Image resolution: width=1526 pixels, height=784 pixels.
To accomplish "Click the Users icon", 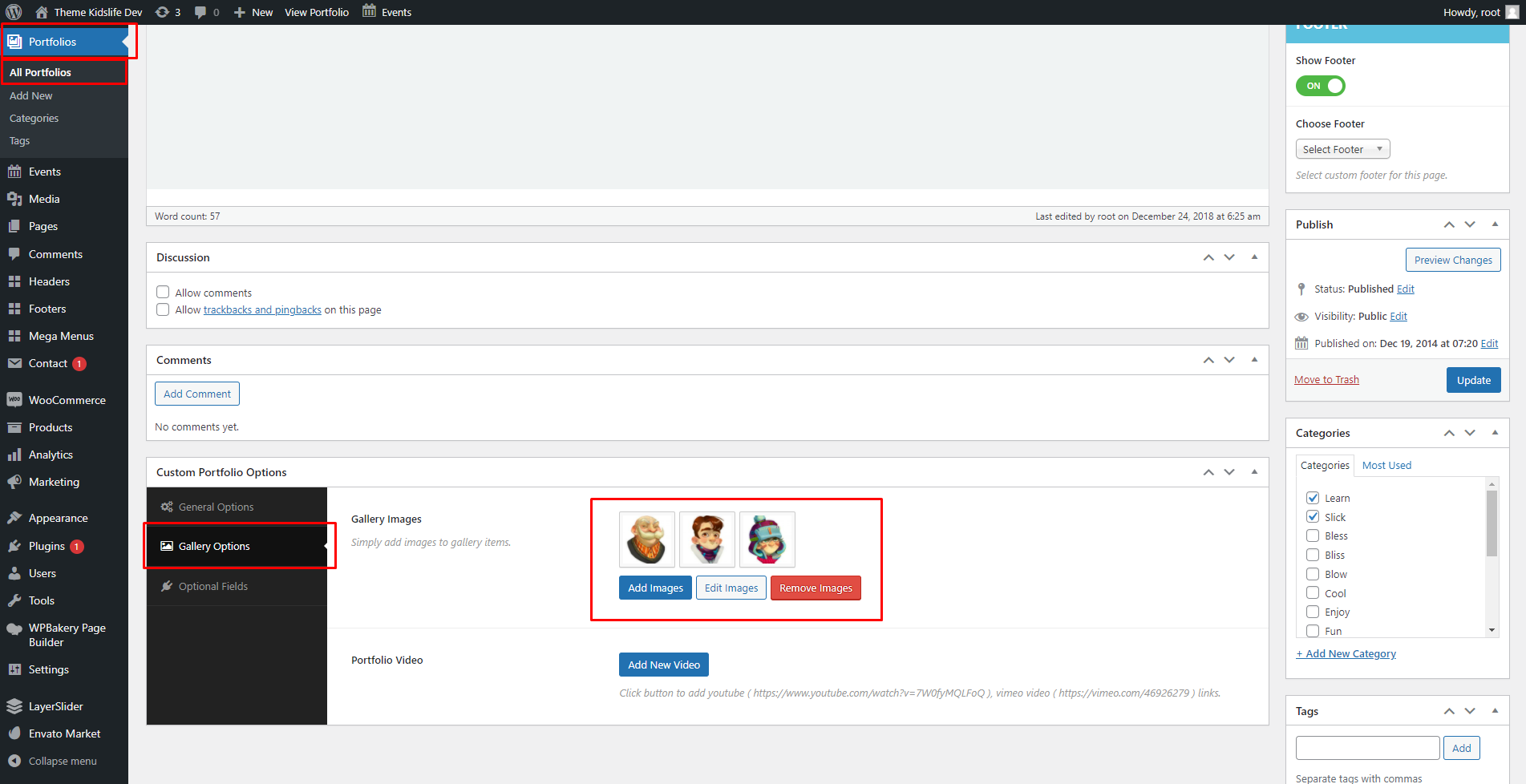I will 14,573.
